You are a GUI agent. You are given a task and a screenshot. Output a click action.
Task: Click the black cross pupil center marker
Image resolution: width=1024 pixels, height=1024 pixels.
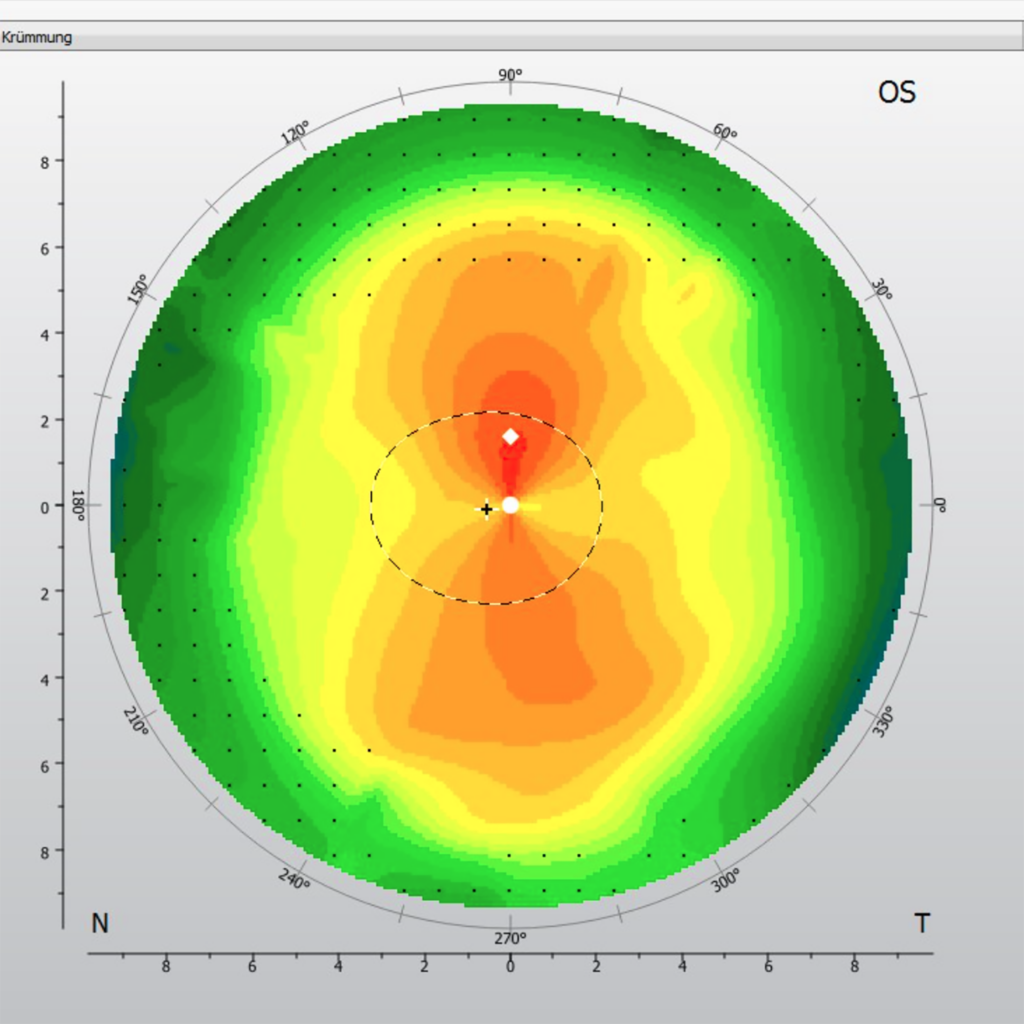487,510
